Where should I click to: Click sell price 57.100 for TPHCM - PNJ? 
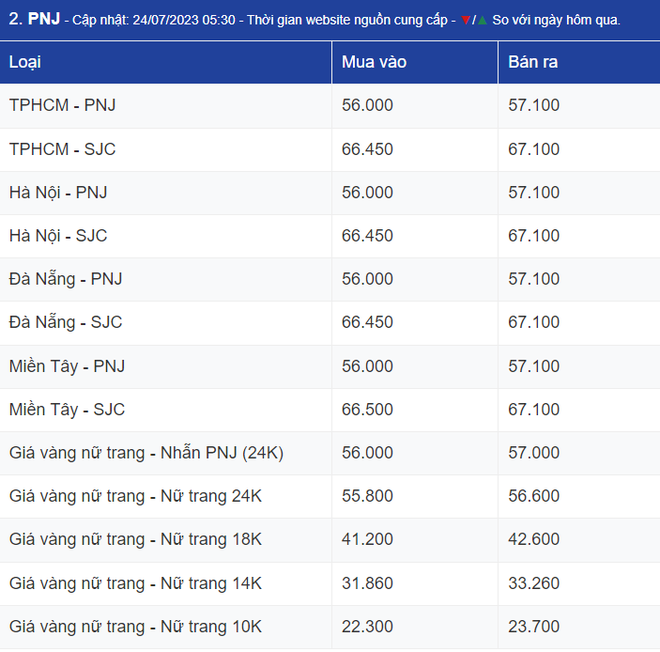coord(534,105)
